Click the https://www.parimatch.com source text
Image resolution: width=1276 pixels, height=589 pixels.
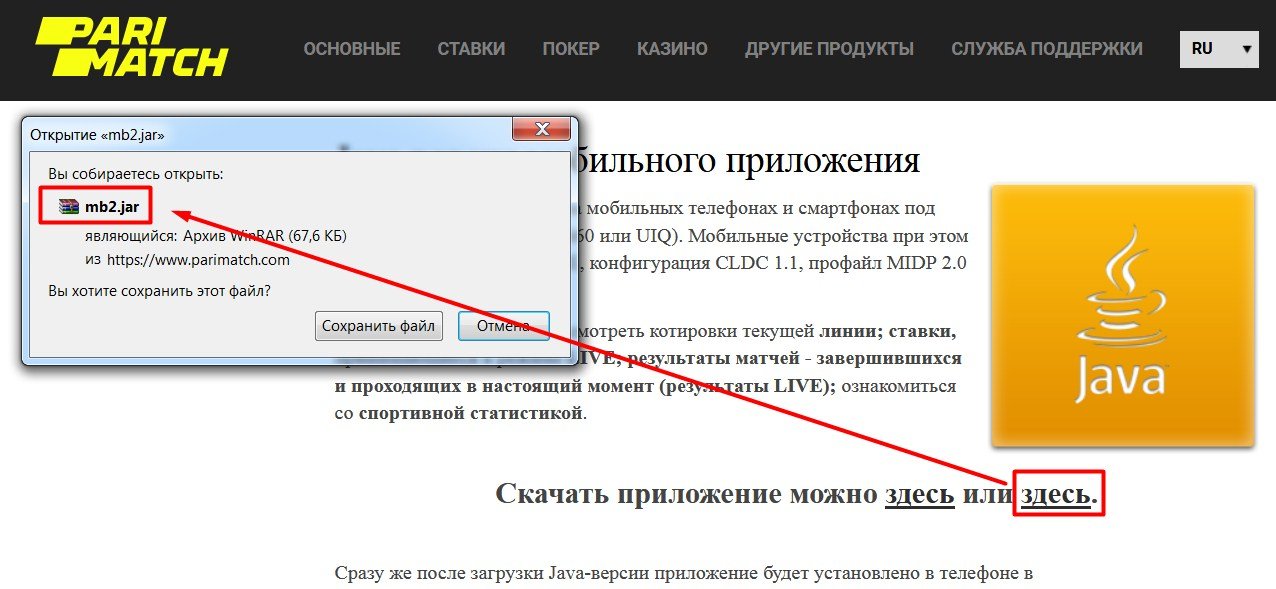[x=199, y=260]
